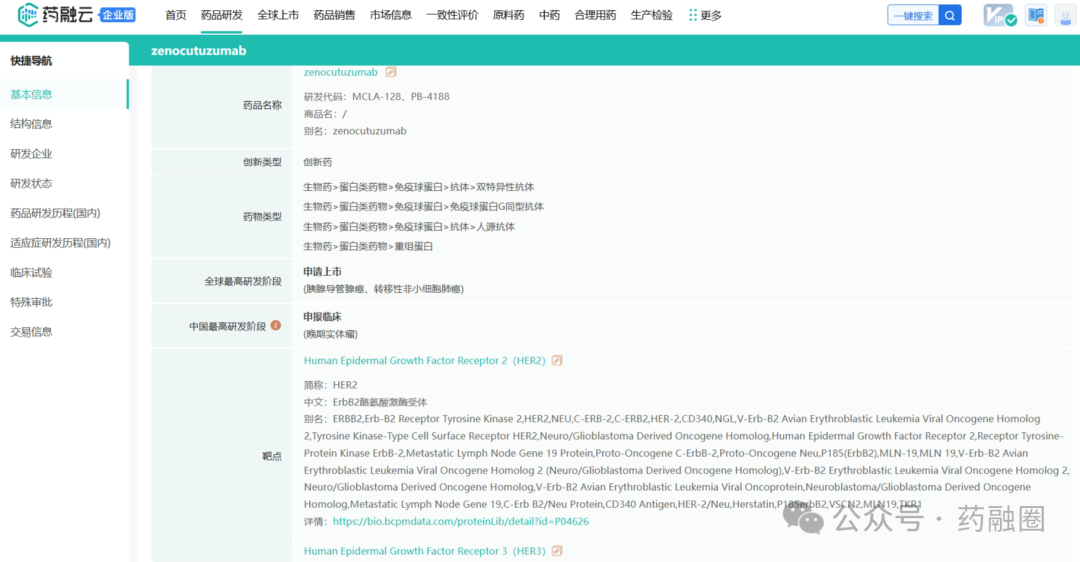Screen dimensions: 1080x562
Task: Click the 双特异性抗体 drug type line
Action: tap(418, 187)
